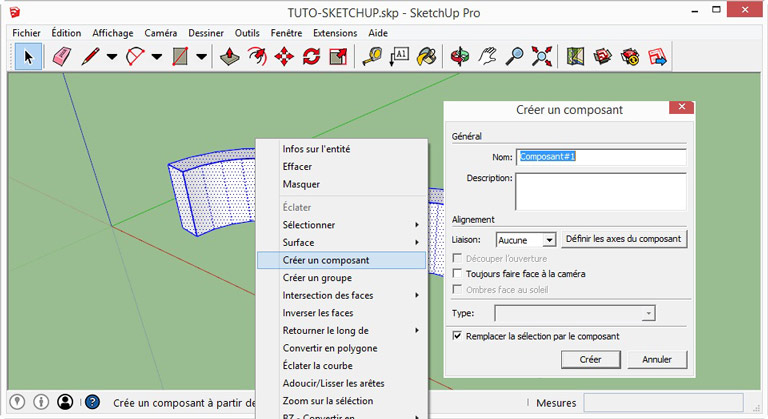Select the Move tool
The image size is (768, 419).
(284, 56)
